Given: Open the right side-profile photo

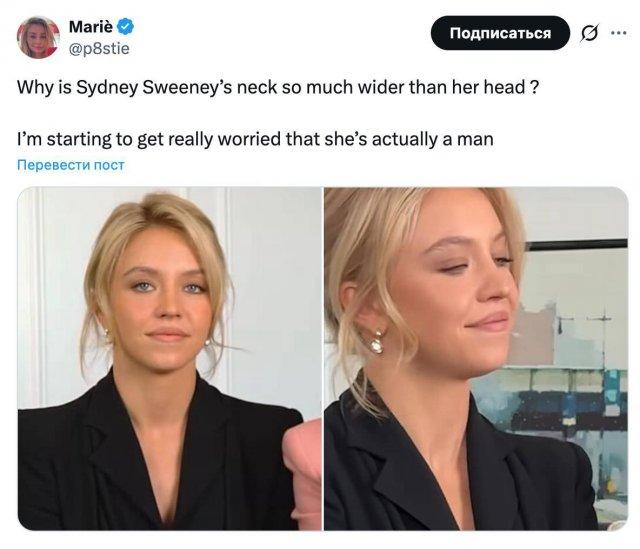Looking at the screenshot, I should 476,359.
